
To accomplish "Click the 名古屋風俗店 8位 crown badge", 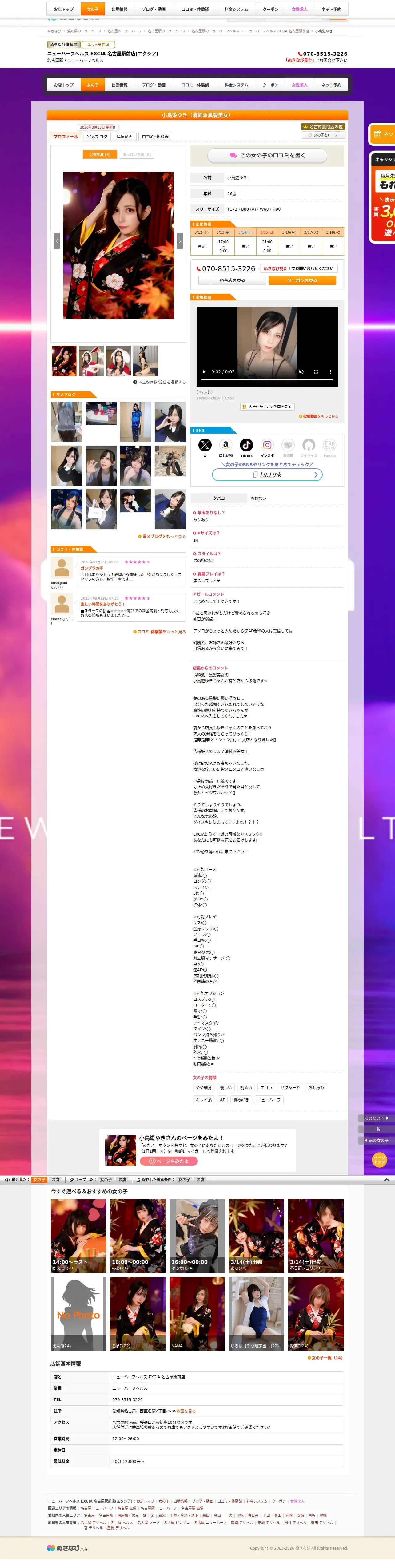I will [x=323, y=127].
